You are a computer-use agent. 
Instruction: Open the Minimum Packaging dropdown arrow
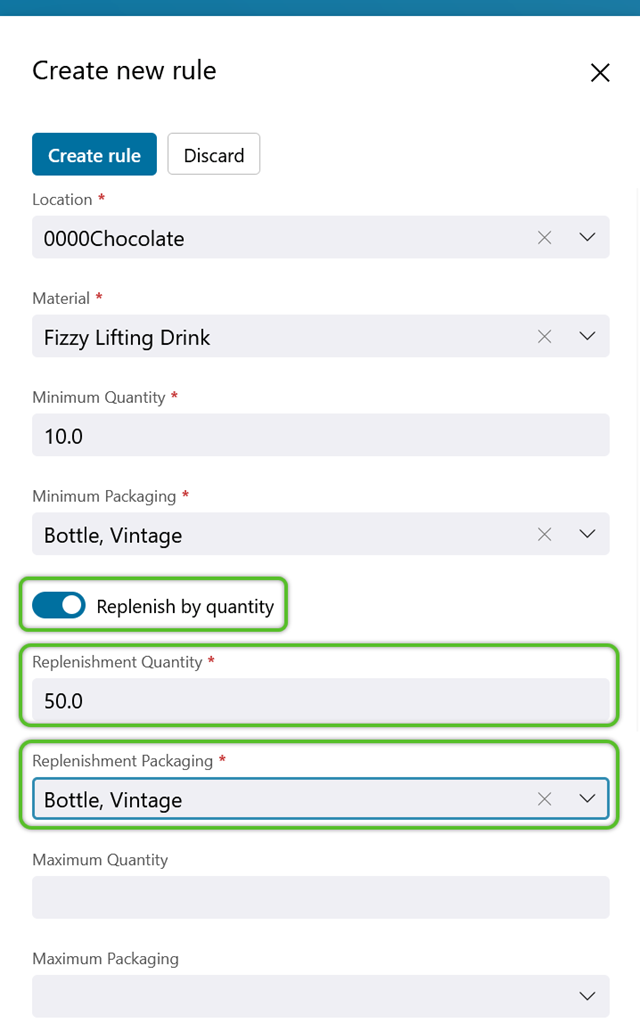point(587,534)
